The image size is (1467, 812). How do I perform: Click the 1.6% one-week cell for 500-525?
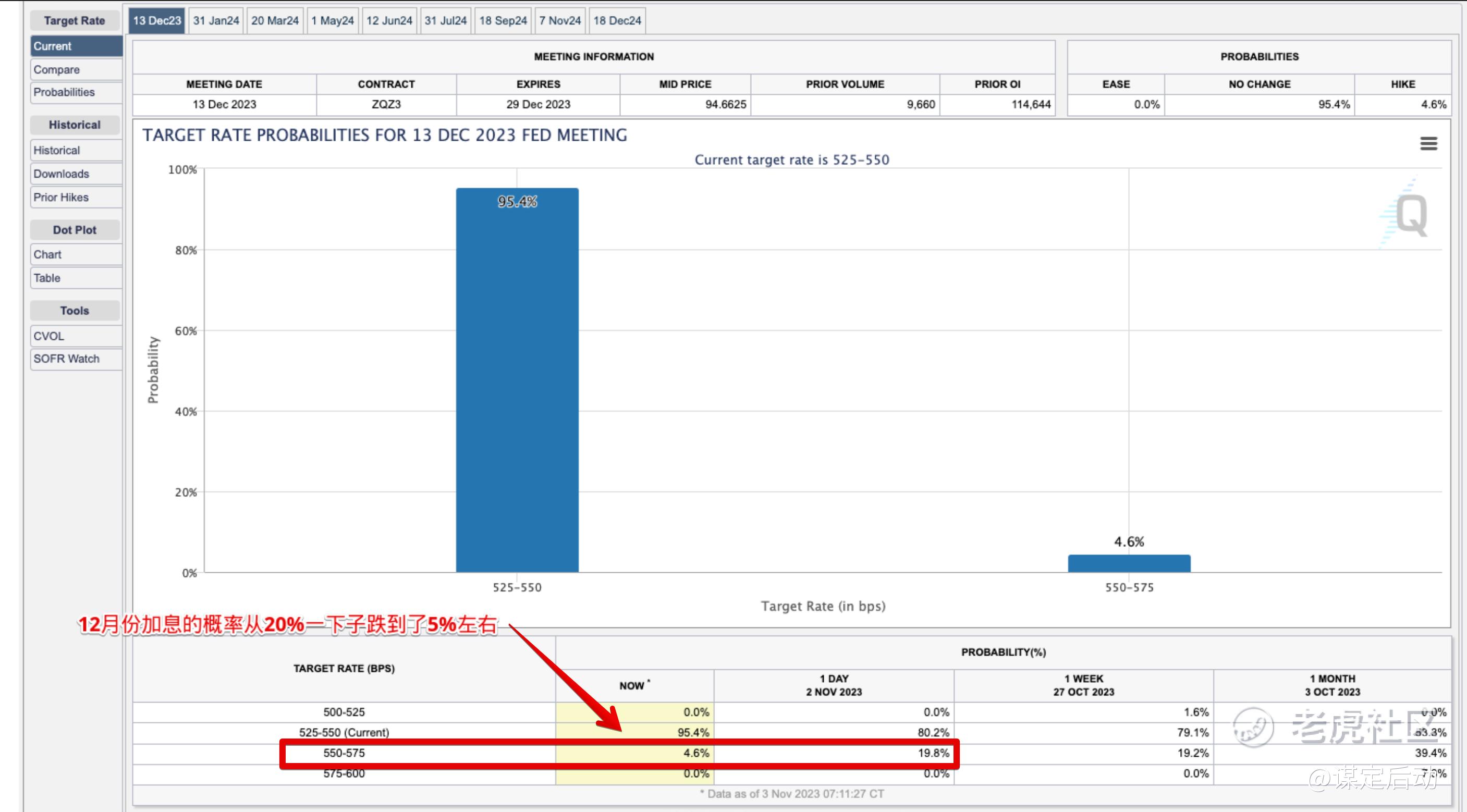tap(1084, 712)
